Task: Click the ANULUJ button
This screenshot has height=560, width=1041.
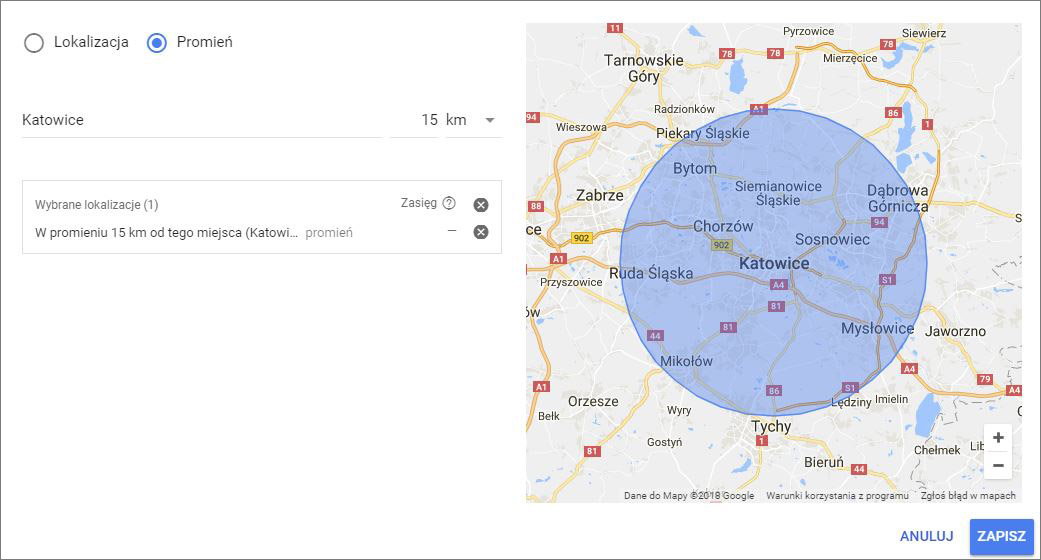Action: (926, 536)
